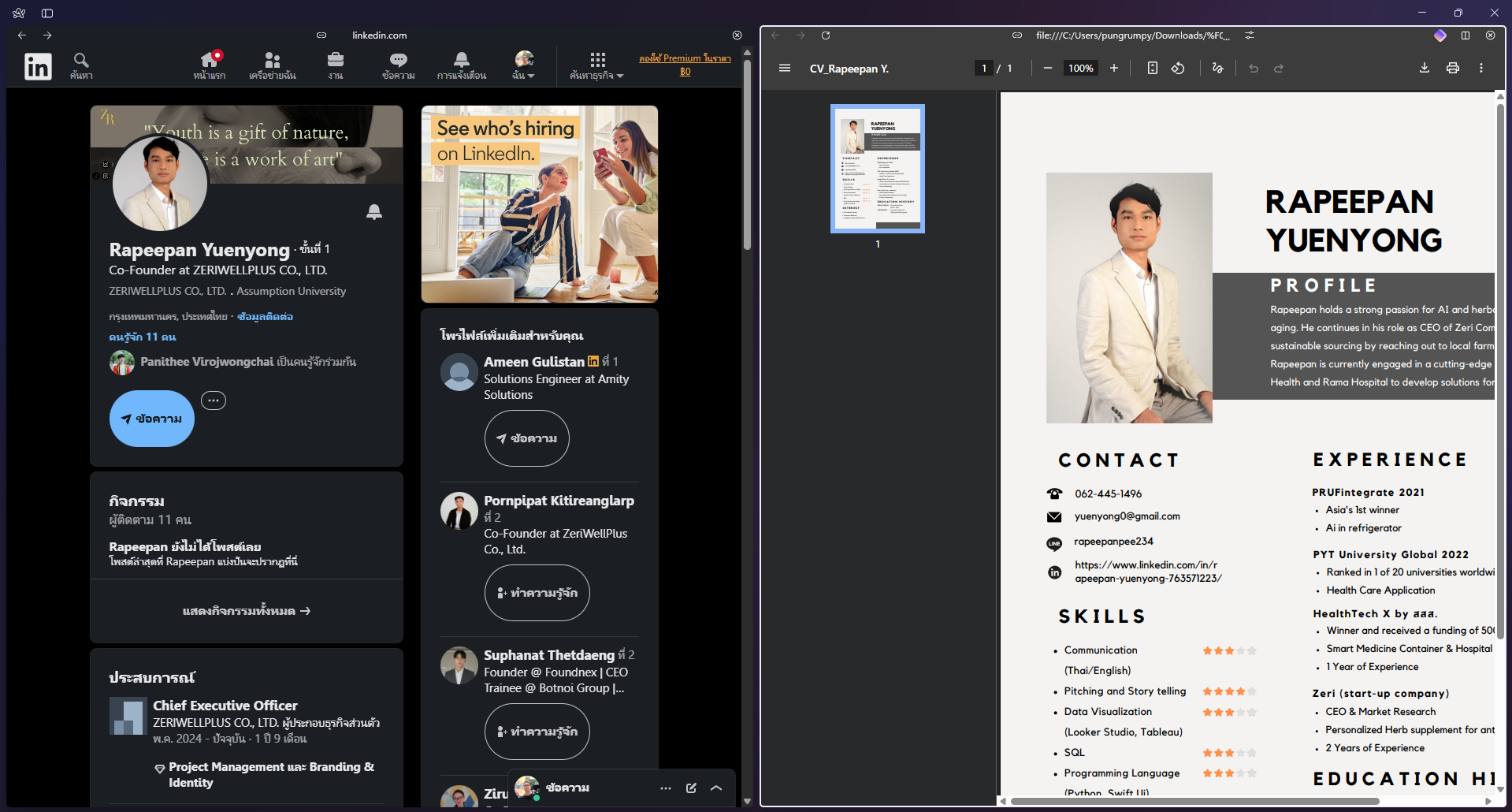Click the PDF download icon
This screenshot has width=1512, height=812.
tap(1425, 69)
